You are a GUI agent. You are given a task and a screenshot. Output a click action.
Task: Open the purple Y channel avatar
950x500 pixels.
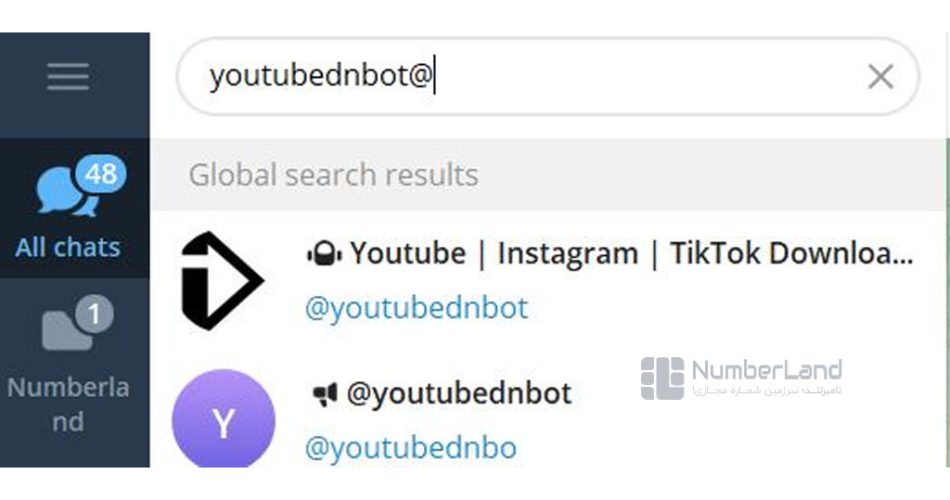coord(222,420)
